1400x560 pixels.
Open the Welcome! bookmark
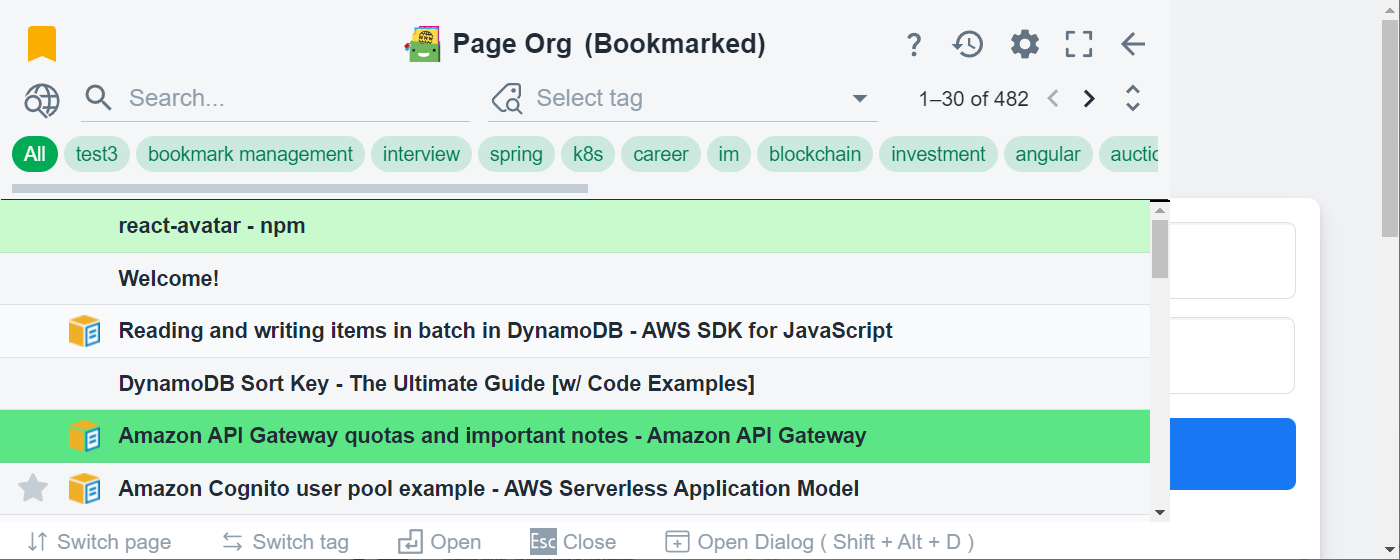[x=575, y=279]
